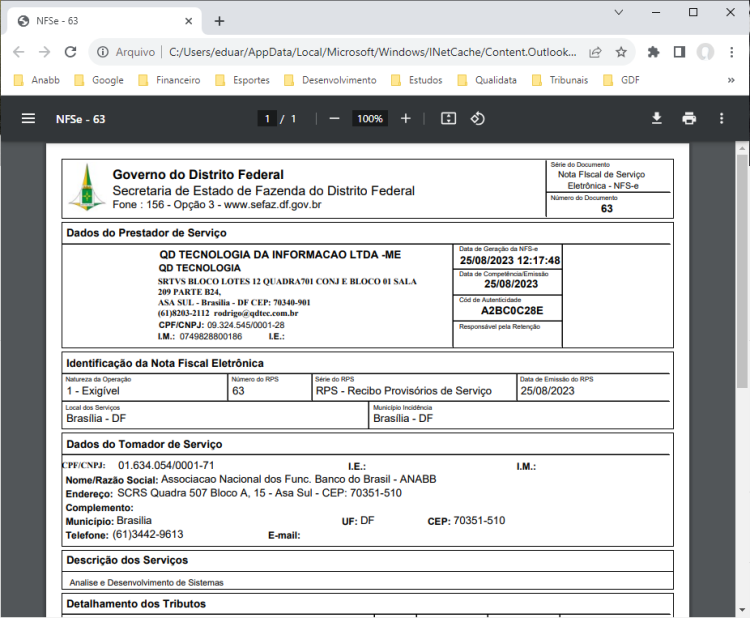Maximize the browser window

pyautogui.click(x=693, y=12)
